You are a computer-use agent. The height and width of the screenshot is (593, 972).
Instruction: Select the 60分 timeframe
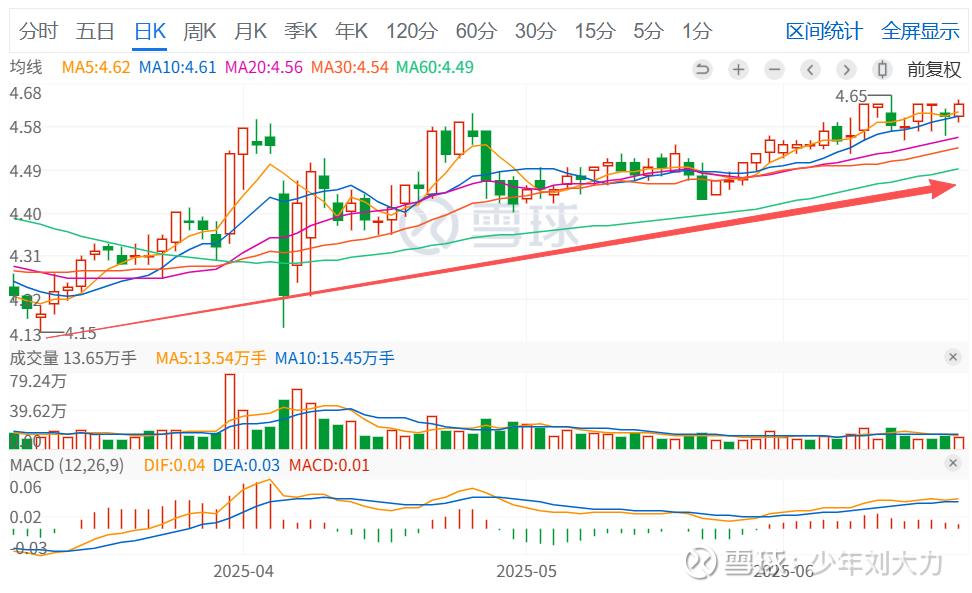tap(476, 30)
